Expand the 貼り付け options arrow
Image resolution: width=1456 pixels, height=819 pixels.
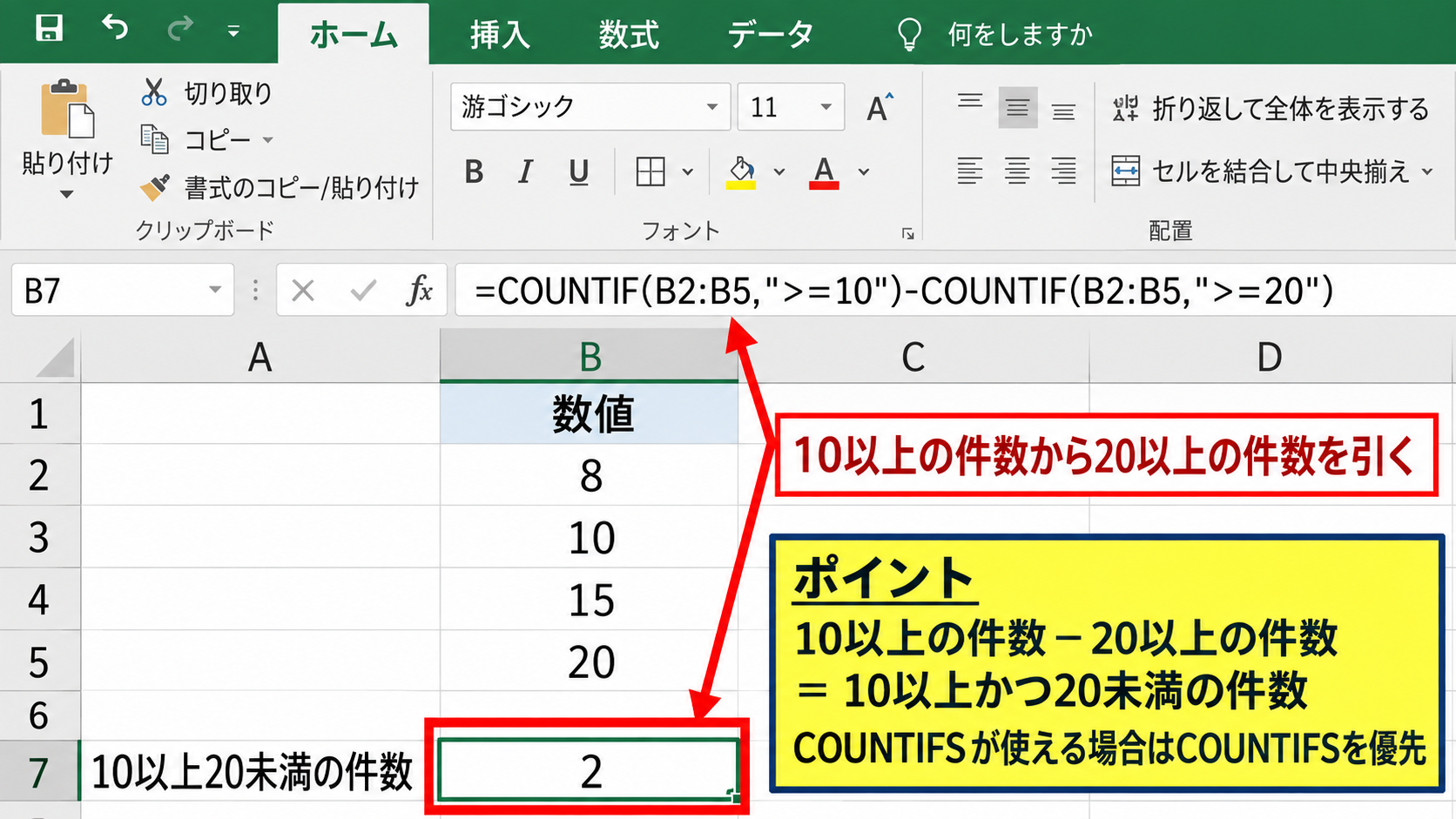[x=67, y=194]
